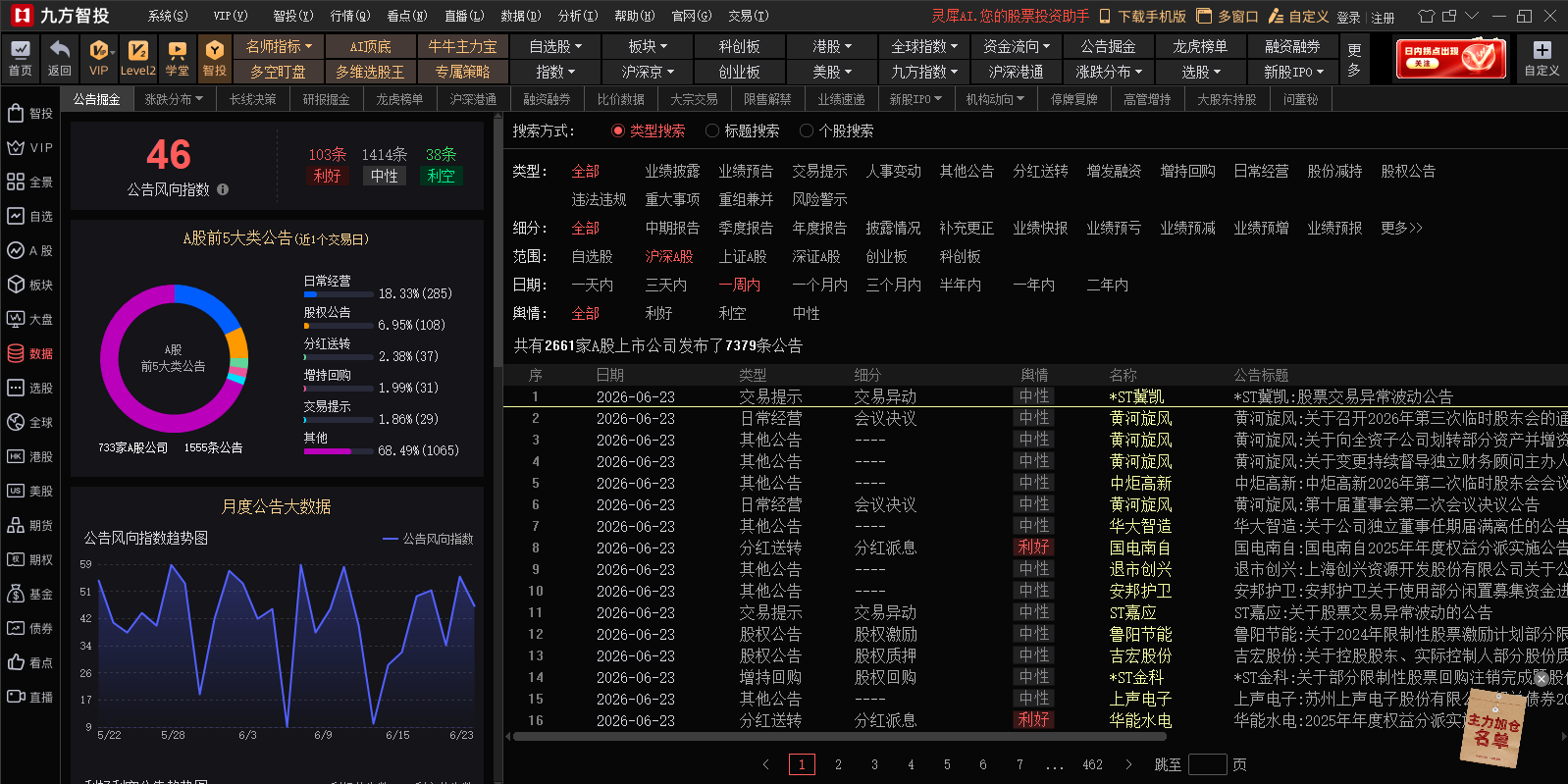
Task: Select 基金 in the left sidebar
Action: tap(29, 595)
